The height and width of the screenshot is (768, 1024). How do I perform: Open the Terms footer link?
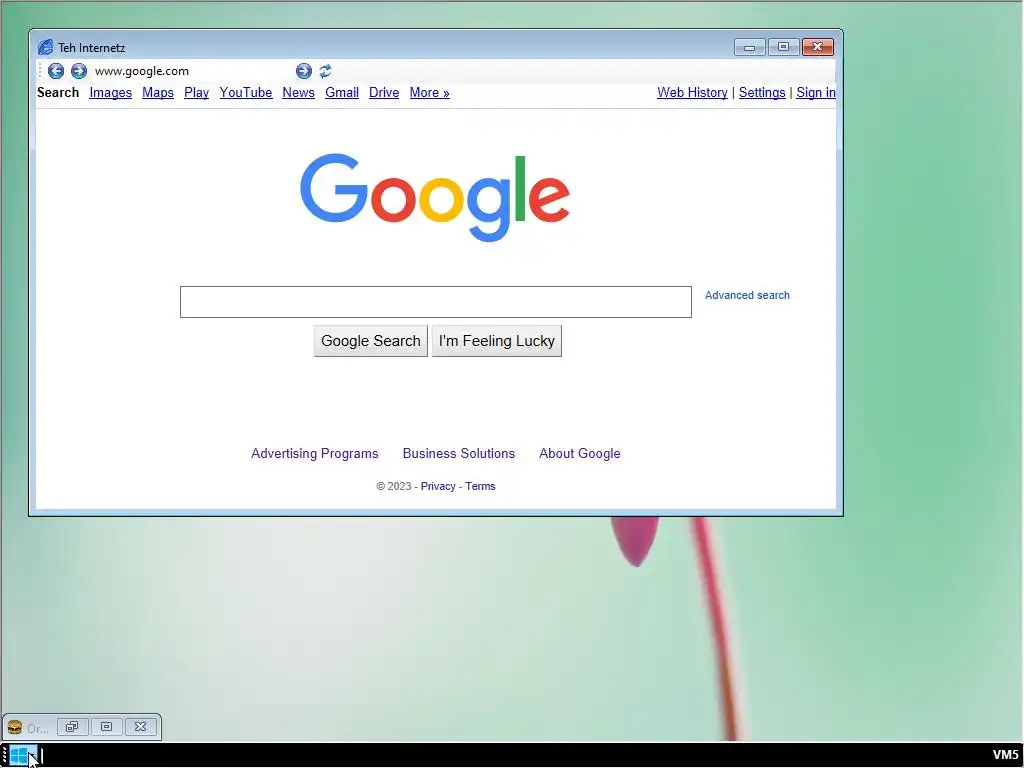(480, 486)
